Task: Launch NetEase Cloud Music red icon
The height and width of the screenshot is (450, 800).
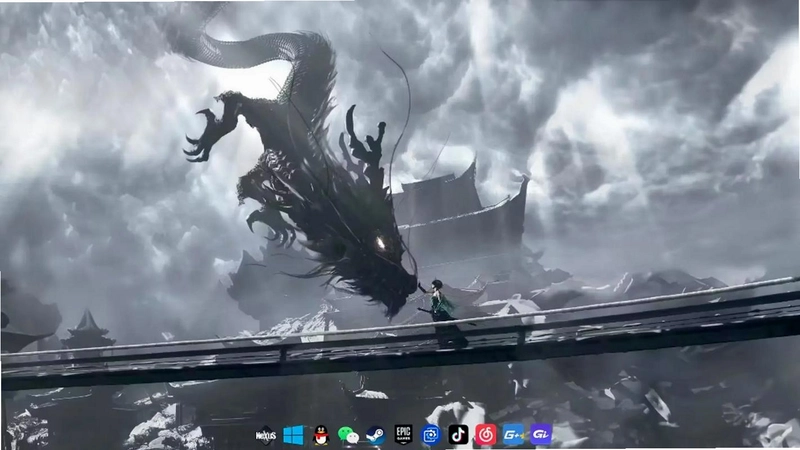Action: [486, 435]
